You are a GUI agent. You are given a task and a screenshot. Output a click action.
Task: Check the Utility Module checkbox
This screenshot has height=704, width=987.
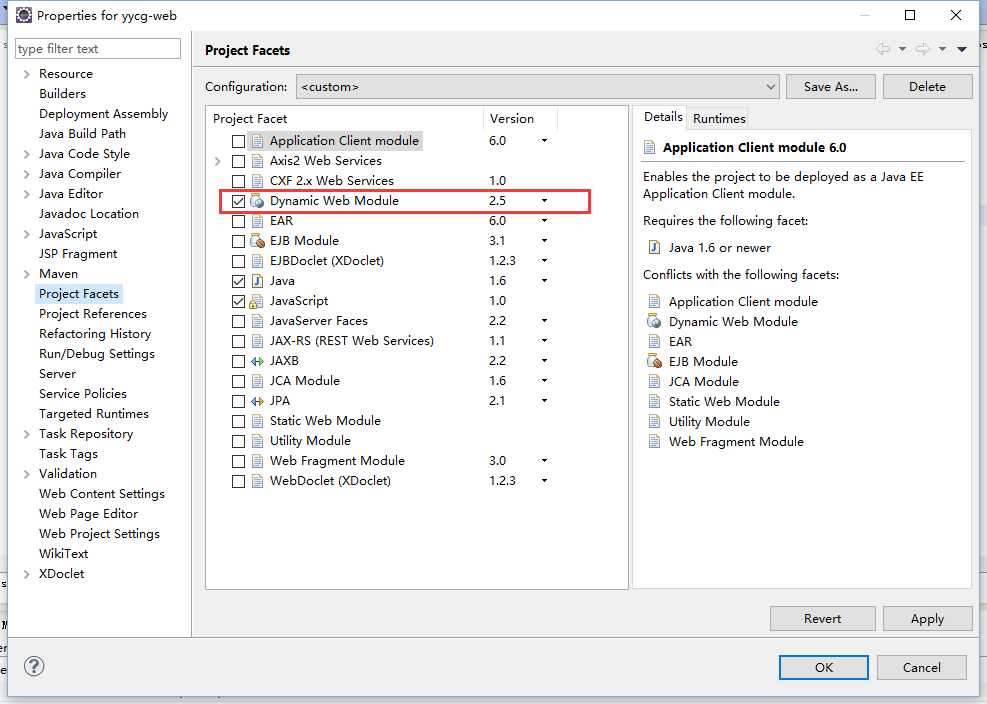coord(238,441)
